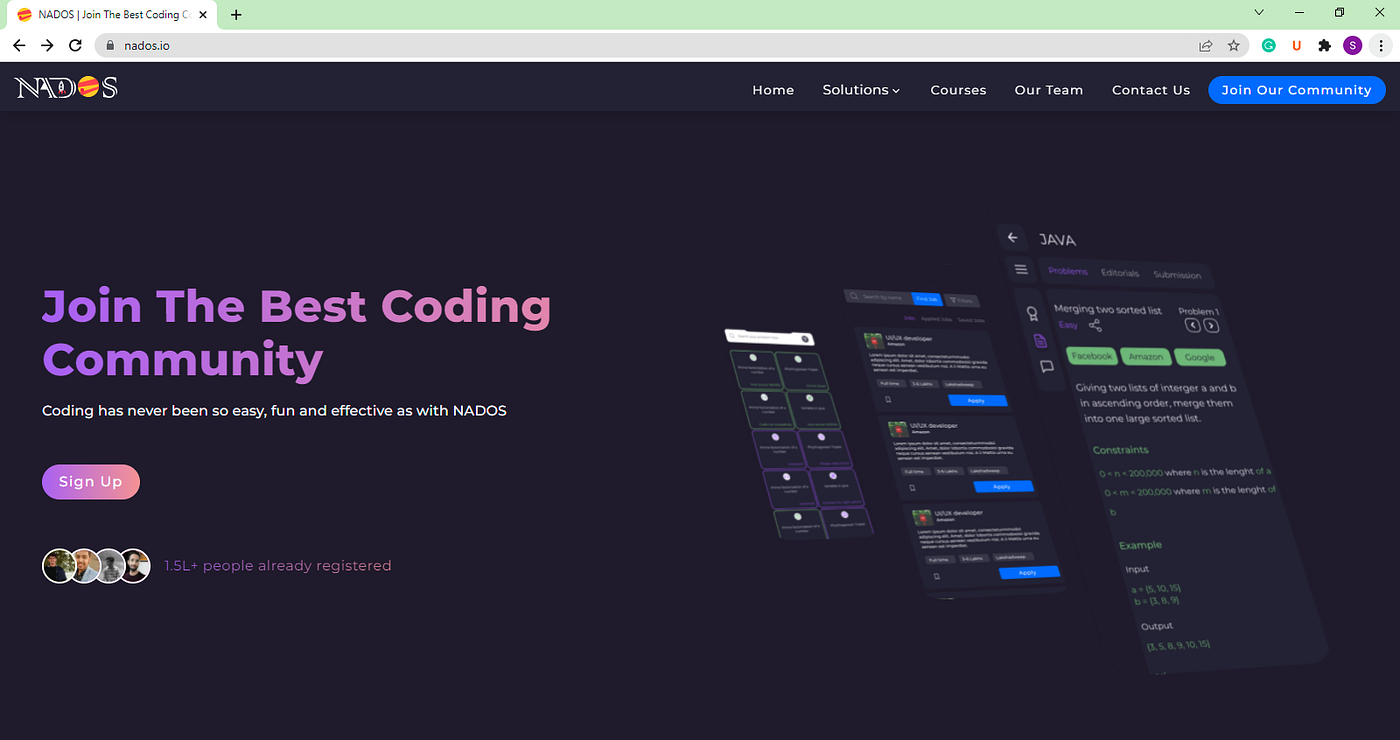Open the achievements badge icon in the sidebar
1400x740 pixels.
click(1031, 314)
